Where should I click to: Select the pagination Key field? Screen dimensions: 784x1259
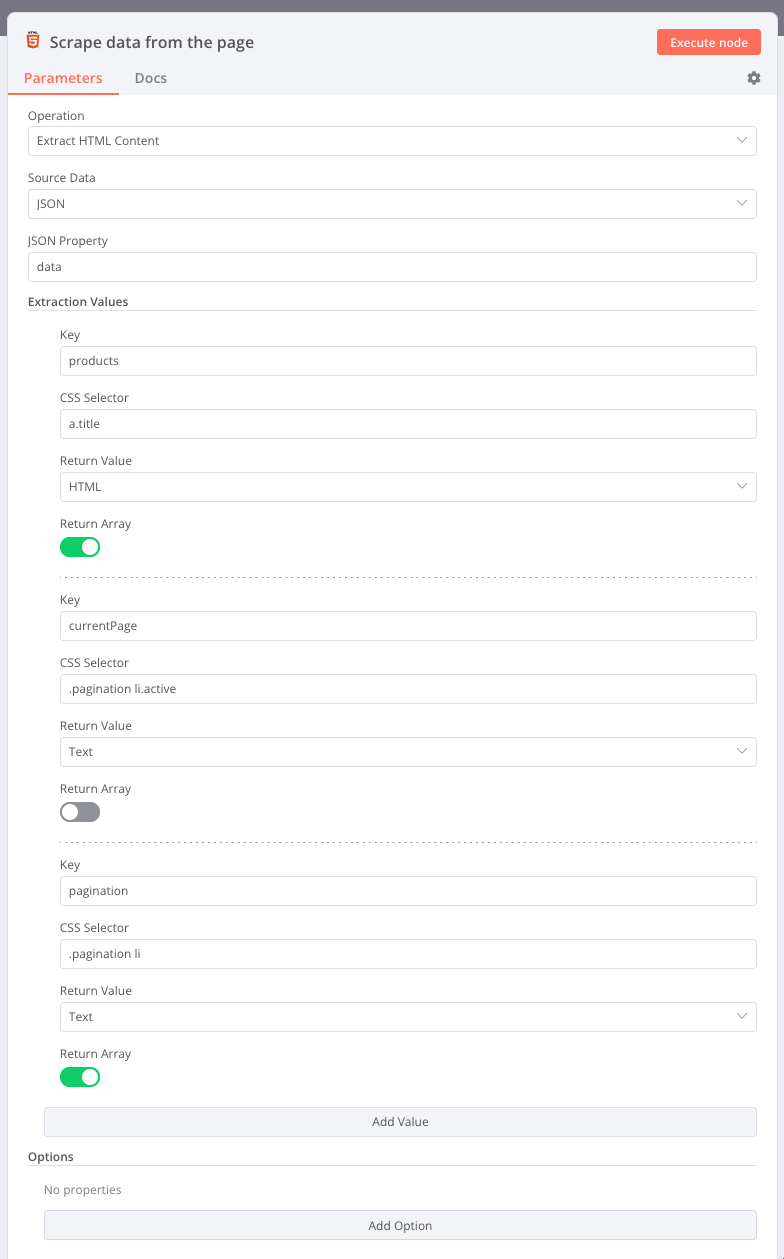tap(407, 891)
